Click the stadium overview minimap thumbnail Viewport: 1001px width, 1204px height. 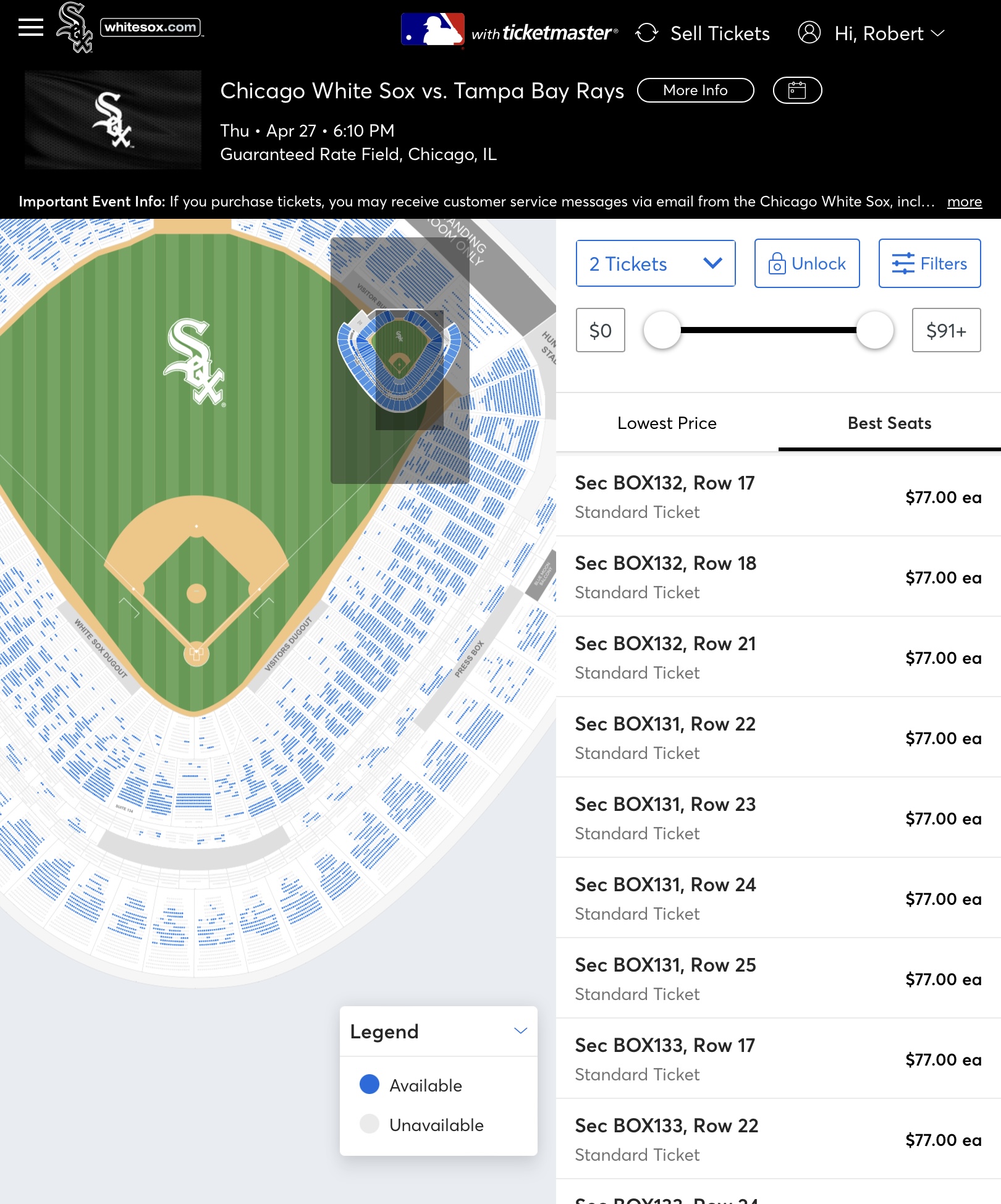coord(400,360)
